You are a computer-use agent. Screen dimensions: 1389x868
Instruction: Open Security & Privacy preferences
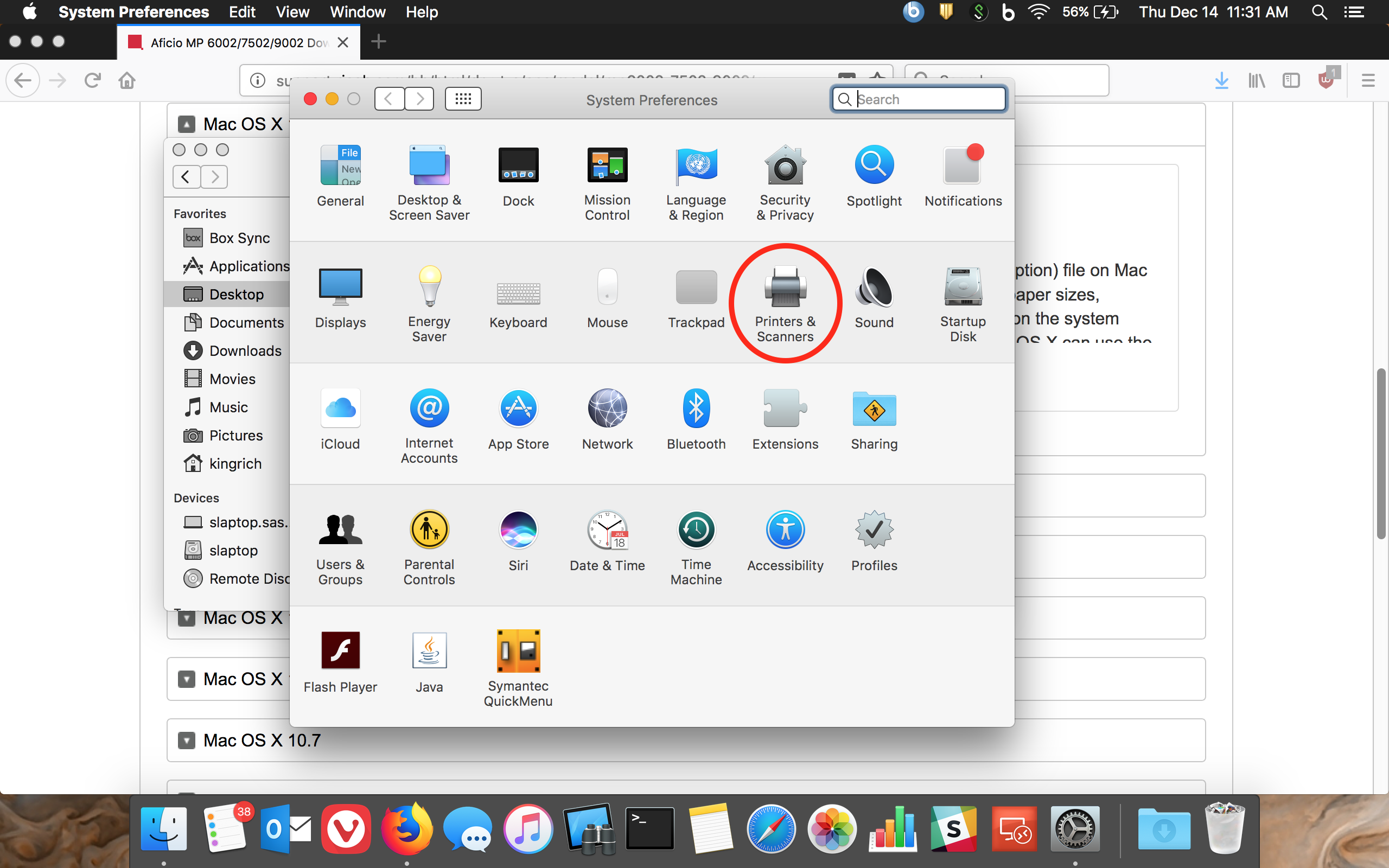pos(785,183)
